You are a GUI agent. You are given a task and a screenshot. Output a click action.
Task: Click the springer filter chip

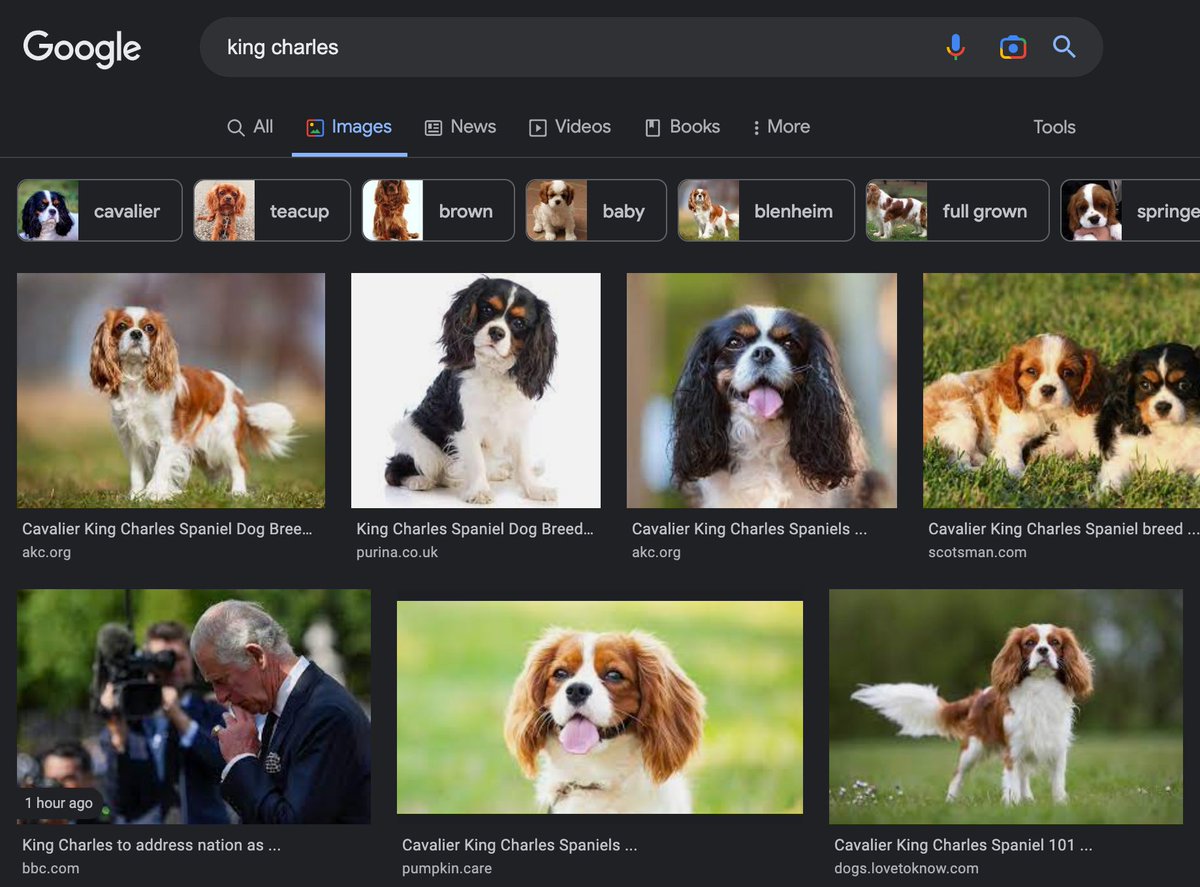(1130, 210)
